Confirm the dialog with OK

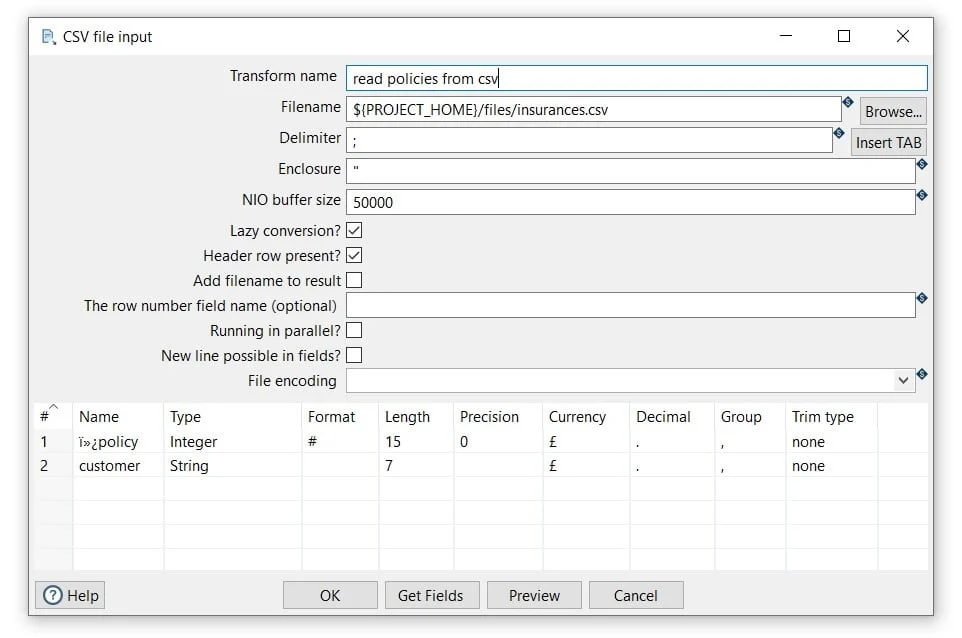pos(330,595)
